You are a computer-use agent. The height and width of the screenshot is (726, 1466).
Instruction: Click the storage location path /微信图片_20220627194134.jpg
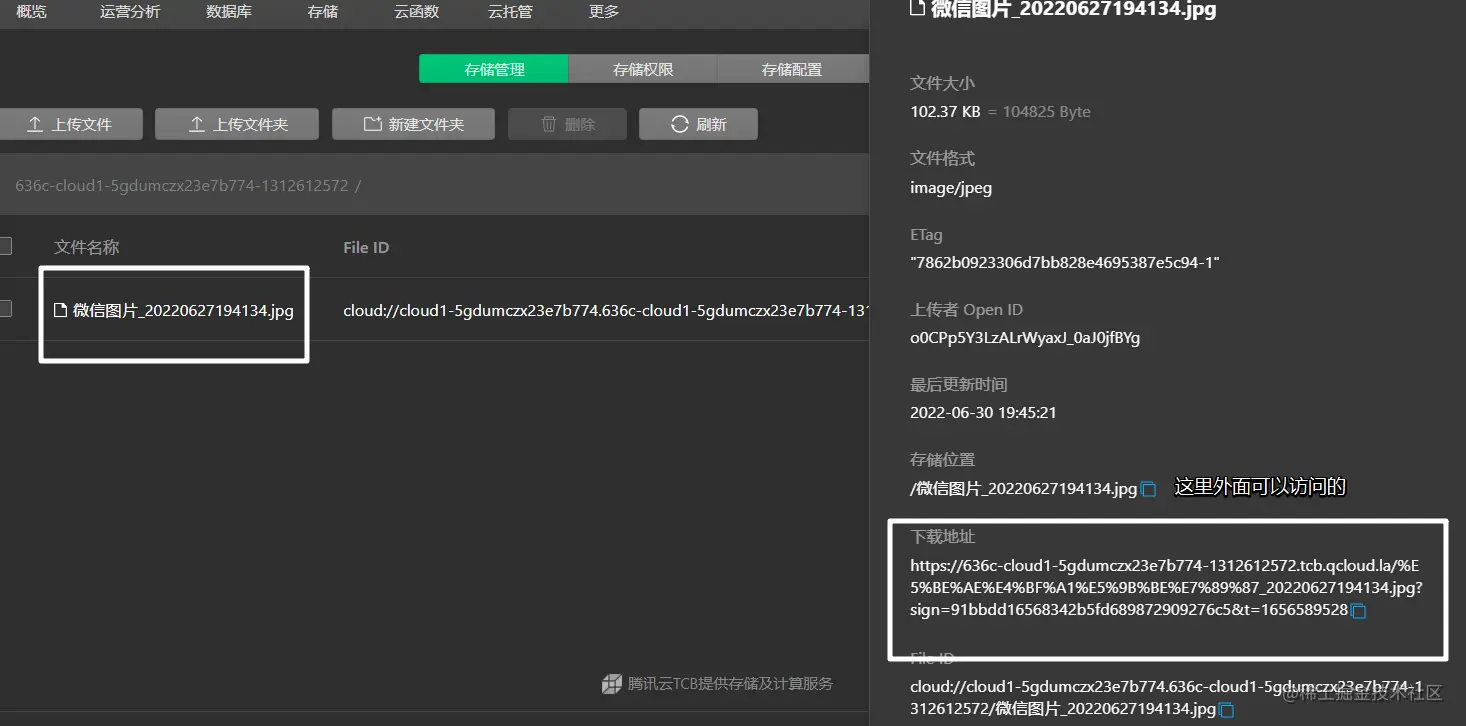pos(1023,489)
